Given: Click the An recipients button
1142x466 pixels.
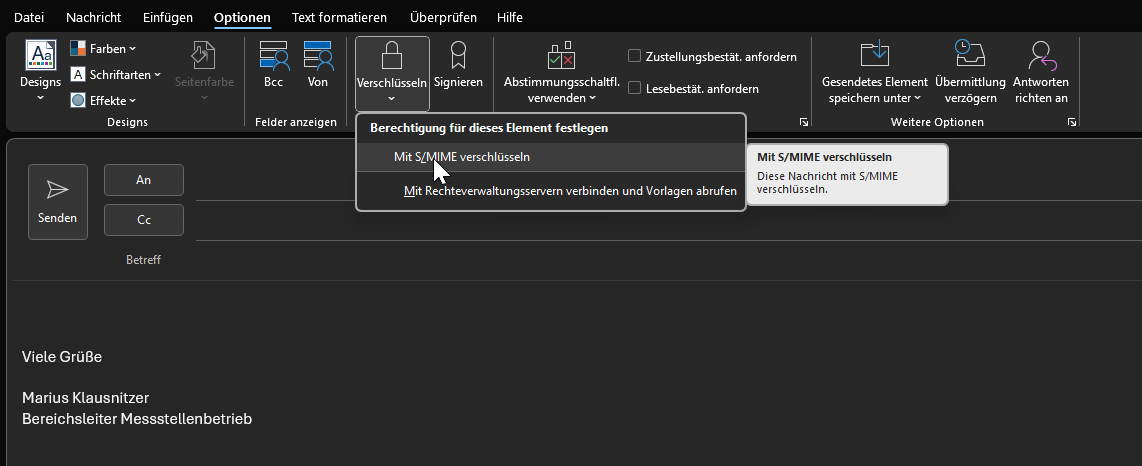Looking at the screenshot, I should coord(143,180).
